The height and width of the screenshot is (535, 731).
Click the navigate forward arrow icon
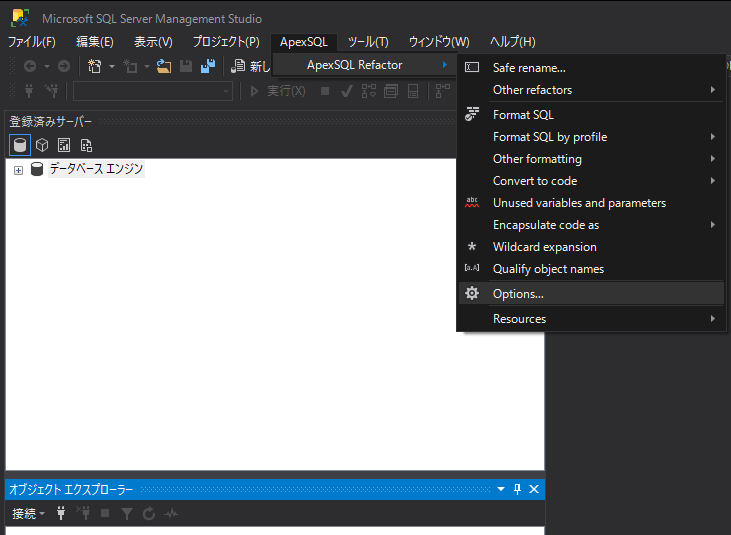click(64, 67)
